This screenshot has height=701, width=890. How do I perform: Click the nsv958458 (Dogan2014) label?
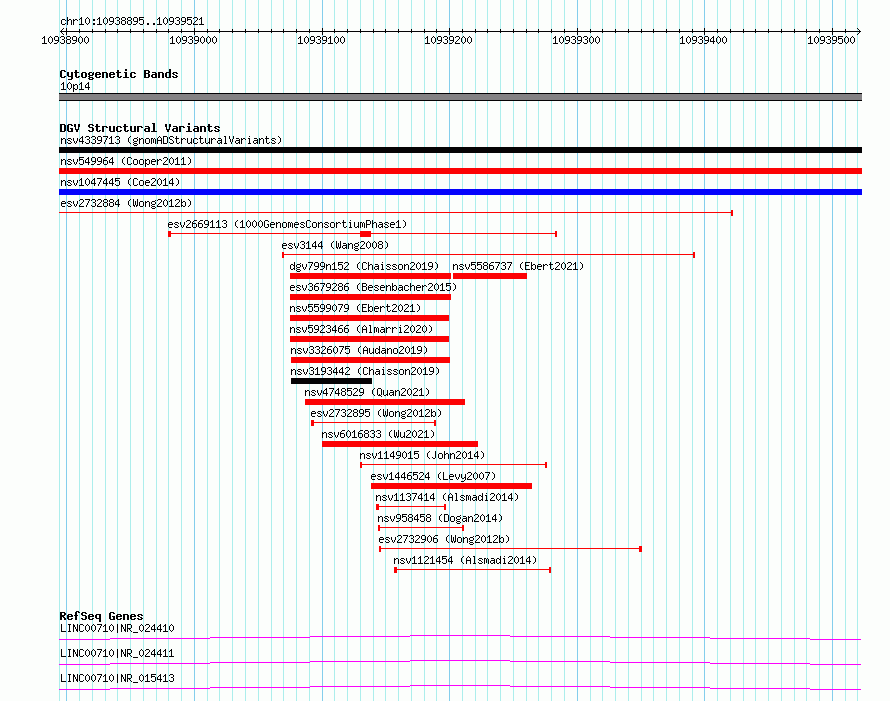(440, 518)
